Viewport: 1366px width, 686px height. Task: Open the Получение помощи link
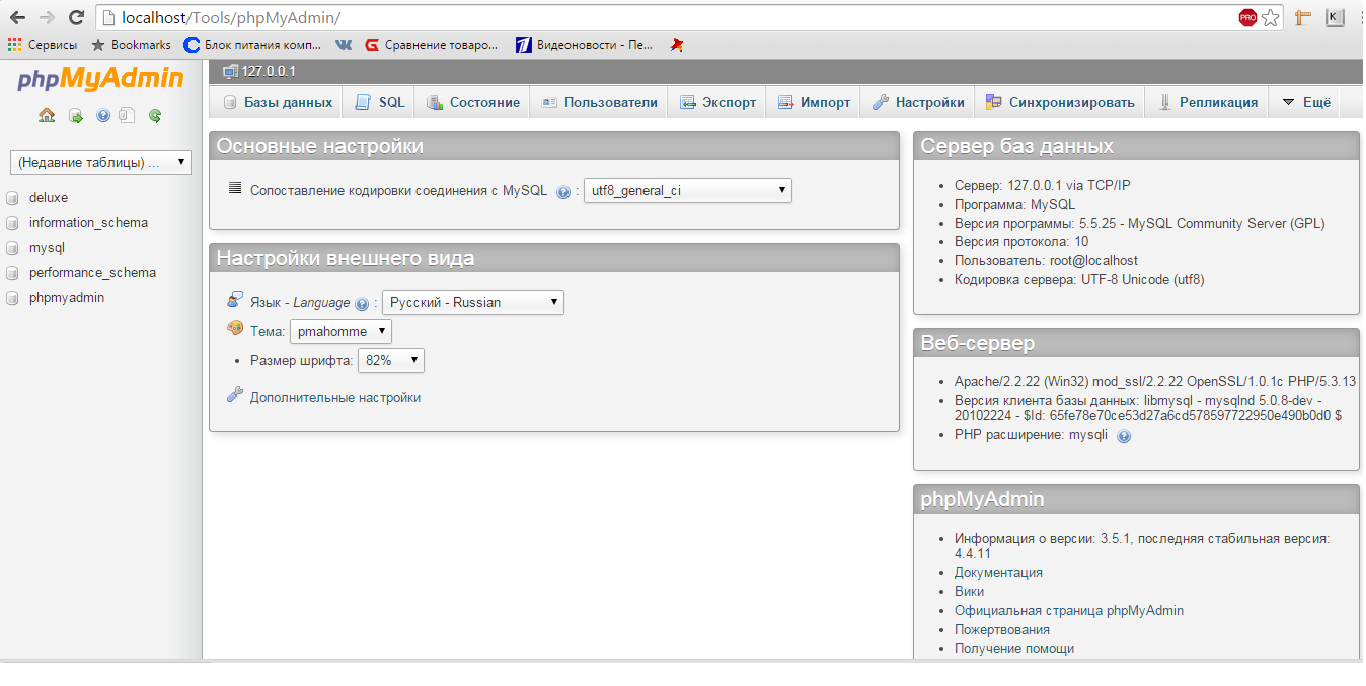(1014, 649)
